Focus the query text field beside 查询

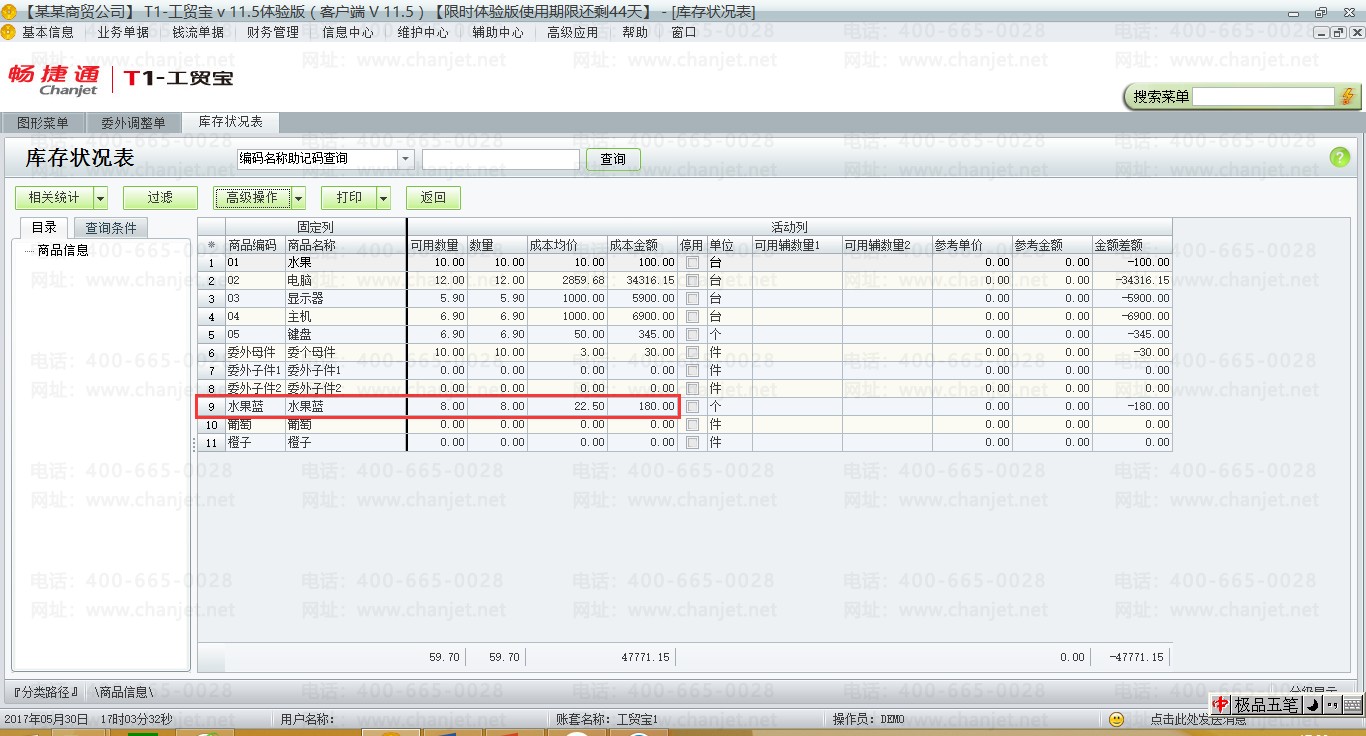(x=501, y=159)
